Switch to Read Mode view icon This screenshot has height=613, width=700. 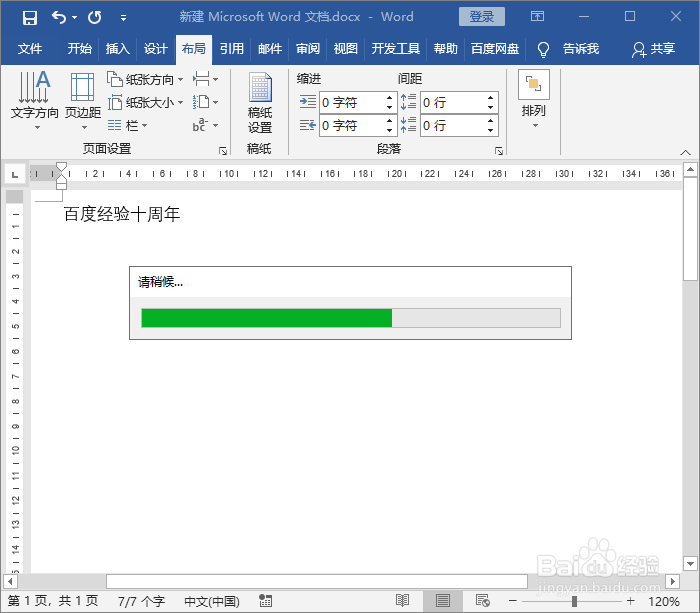click(x=403, y=601)
